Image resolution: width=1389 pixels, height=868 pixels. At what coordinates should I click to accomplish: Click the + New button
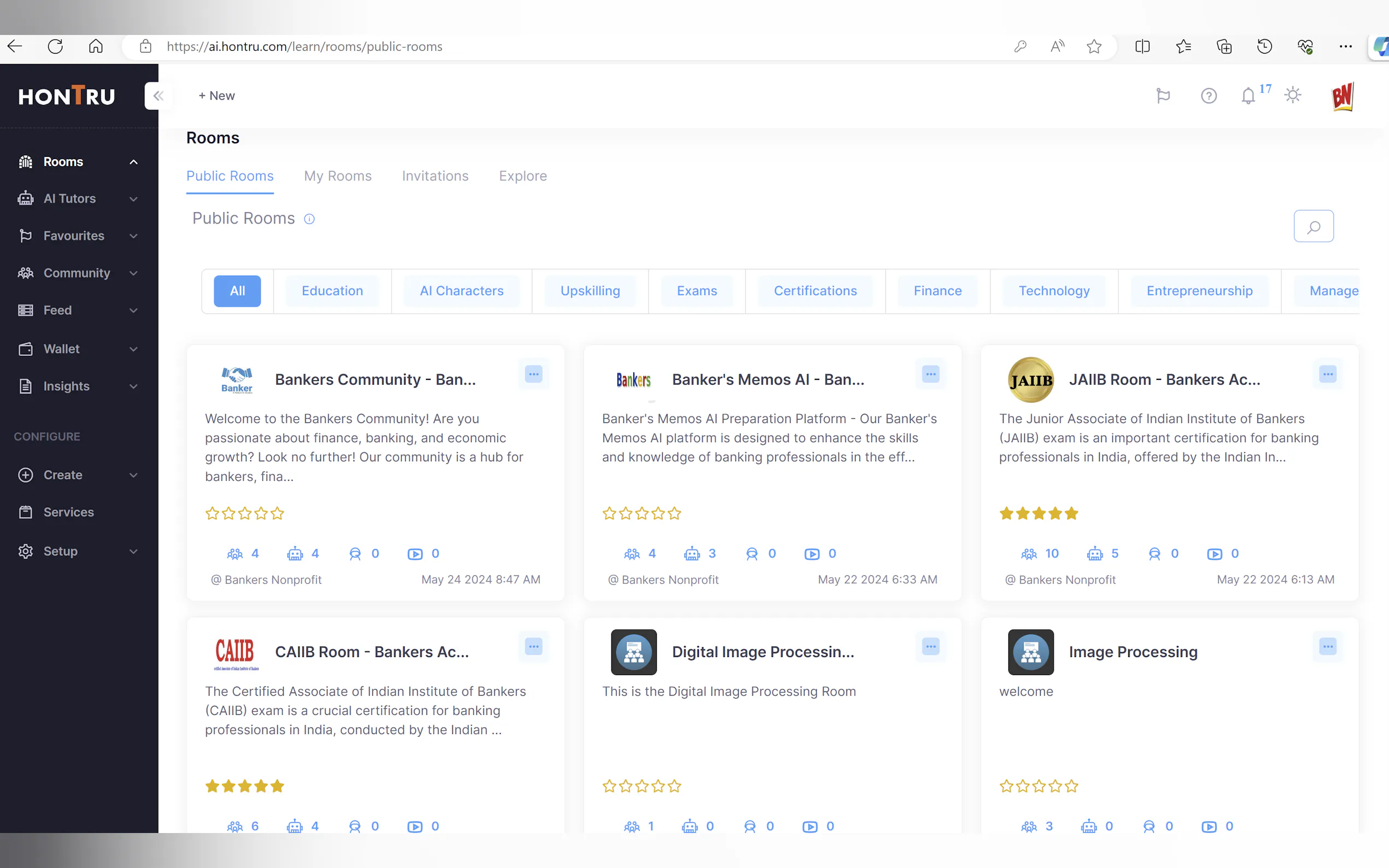[x=217, y=96]
